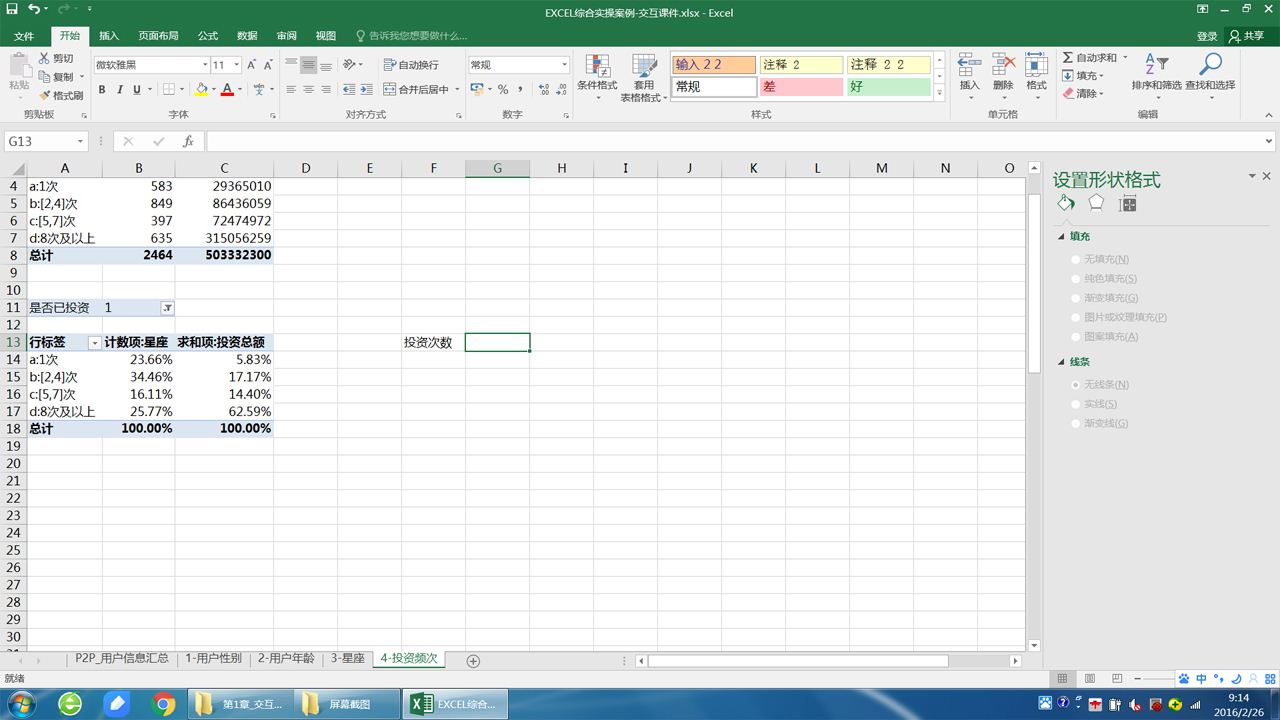Click the Tell Me search box
Viewport: 1280px width, 720px height.
point(410,36)
